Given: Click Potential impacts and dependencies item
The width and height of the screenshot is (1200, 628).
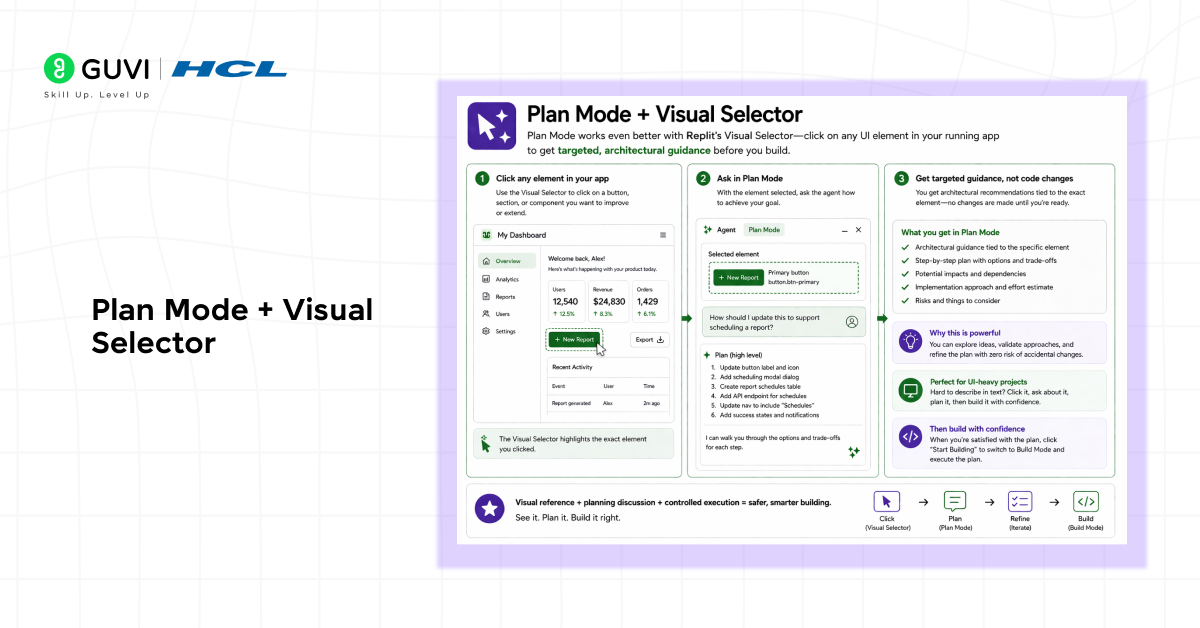Looking at the screenshot, I should point(971,274).
